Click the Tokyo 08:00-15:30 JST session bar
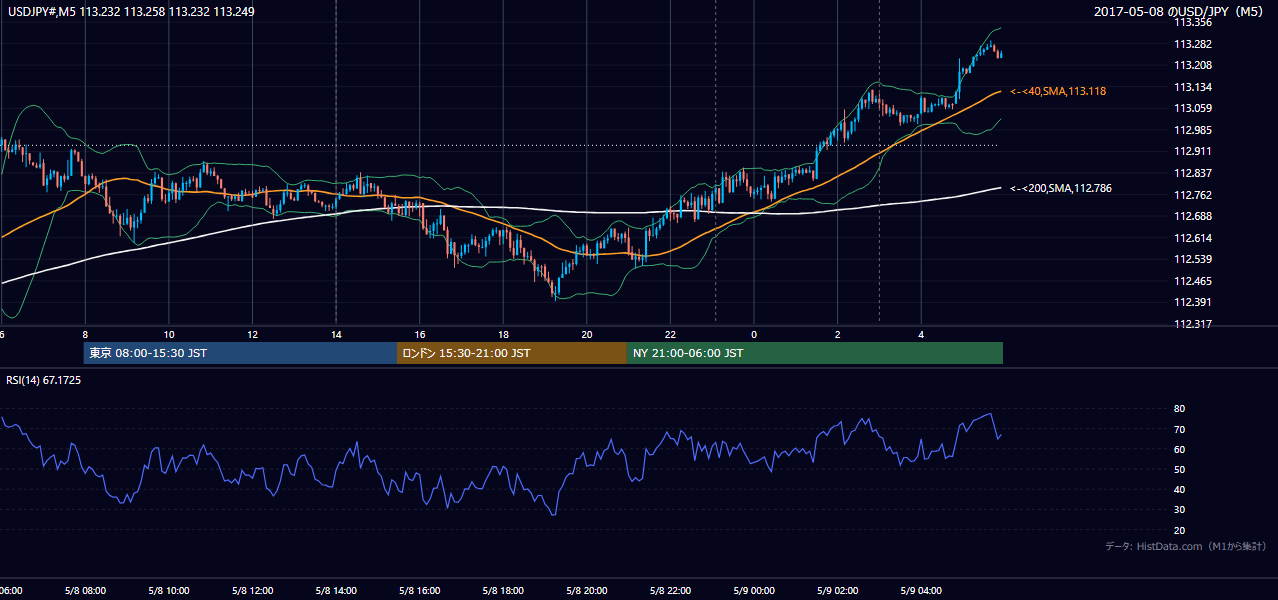Screen dimensions: 1278x600 240,353
